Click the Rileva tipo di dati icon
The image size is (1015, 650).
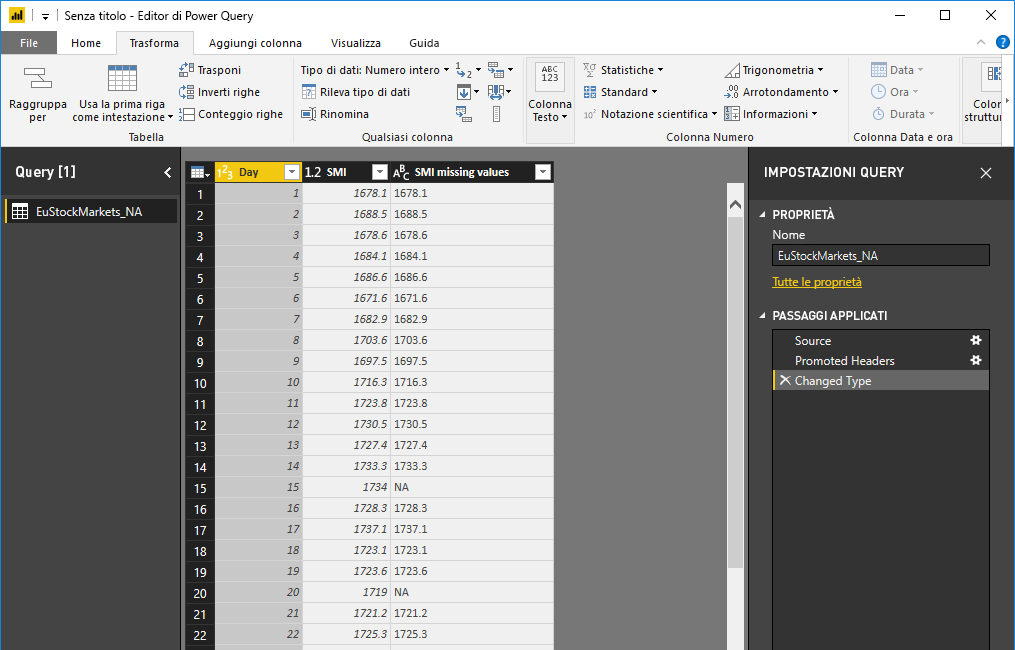(x=308, y=91)
